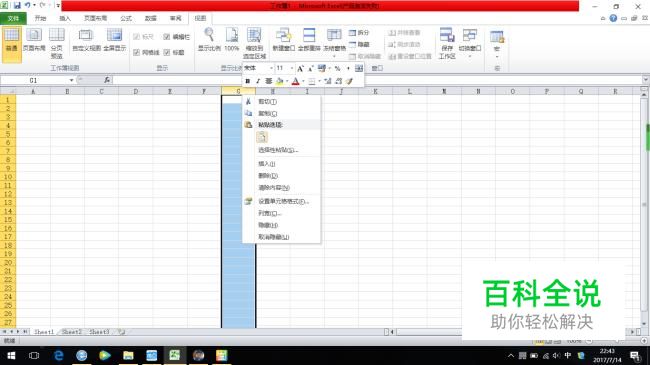Viewport: 650px width, 365px height.
Task: Switch to the Formulas (公式) tab
Action: 126,18
